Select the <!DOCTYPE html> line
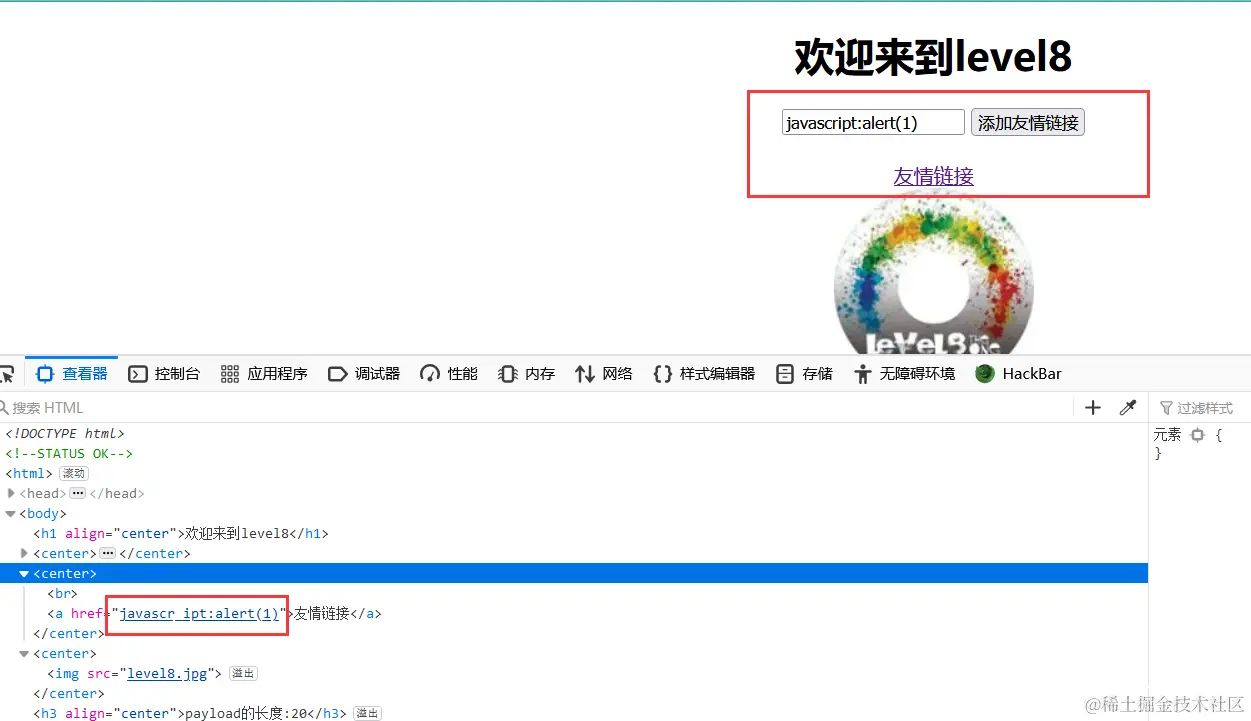1251x721 pixels. (65, 433)
